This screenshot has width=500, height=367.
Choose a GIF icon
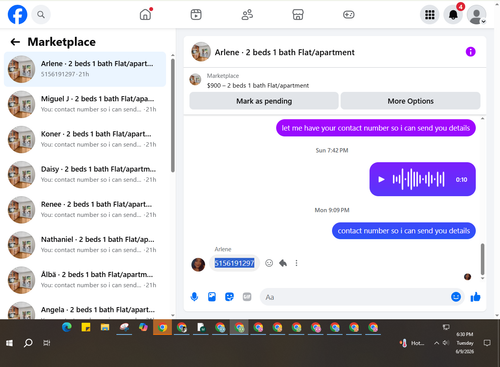tap(247, 297)
